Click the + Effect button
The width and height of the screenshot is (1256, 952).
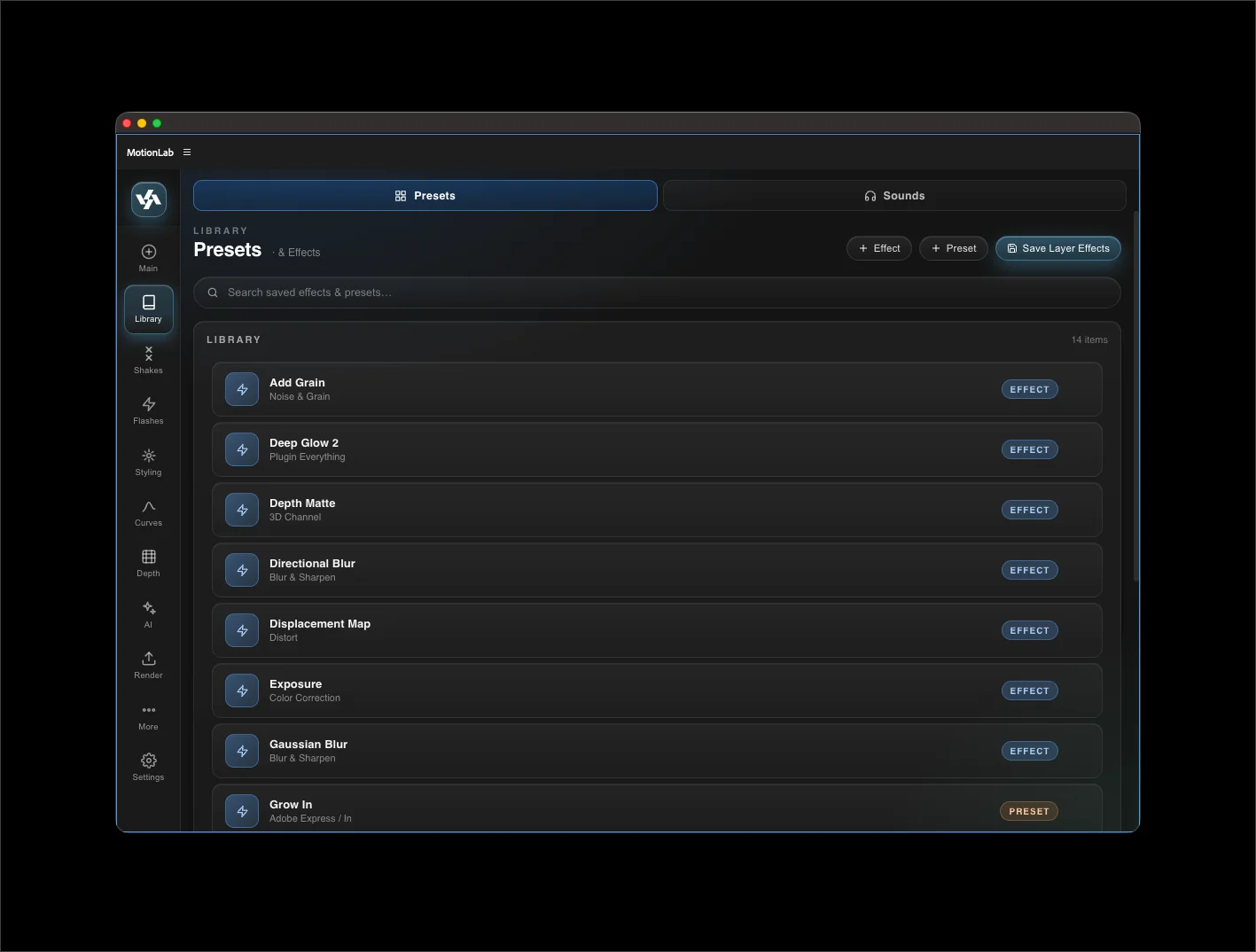tap(879, 248)
